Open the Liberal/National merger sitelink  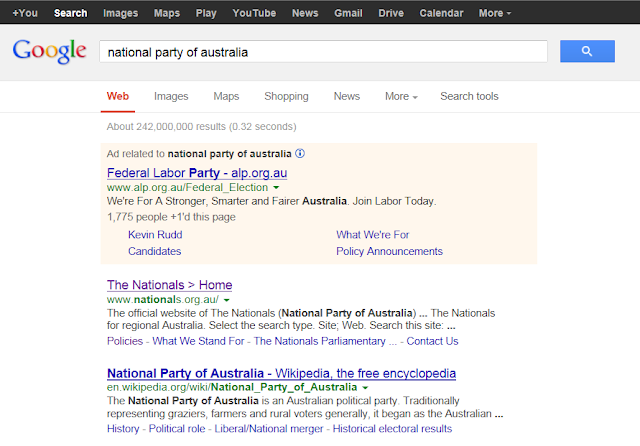tap(269, 429)
